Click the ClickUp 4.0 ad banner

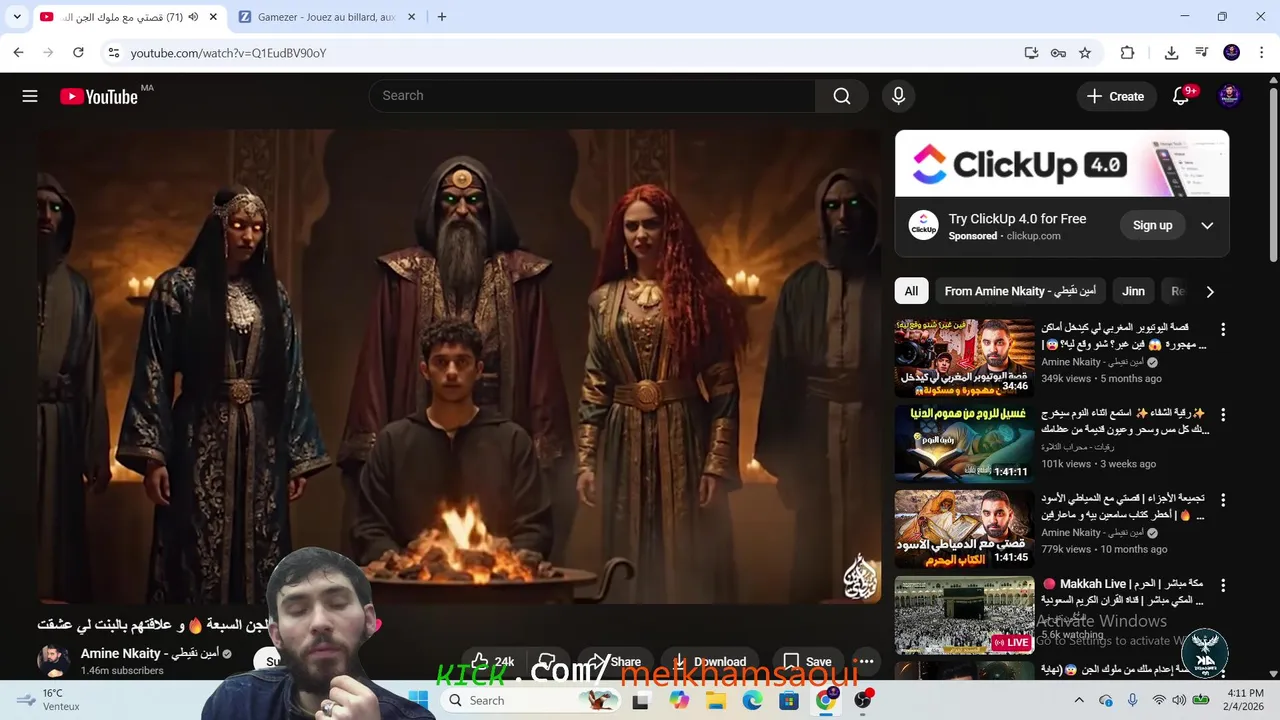tap(1062, 164)
